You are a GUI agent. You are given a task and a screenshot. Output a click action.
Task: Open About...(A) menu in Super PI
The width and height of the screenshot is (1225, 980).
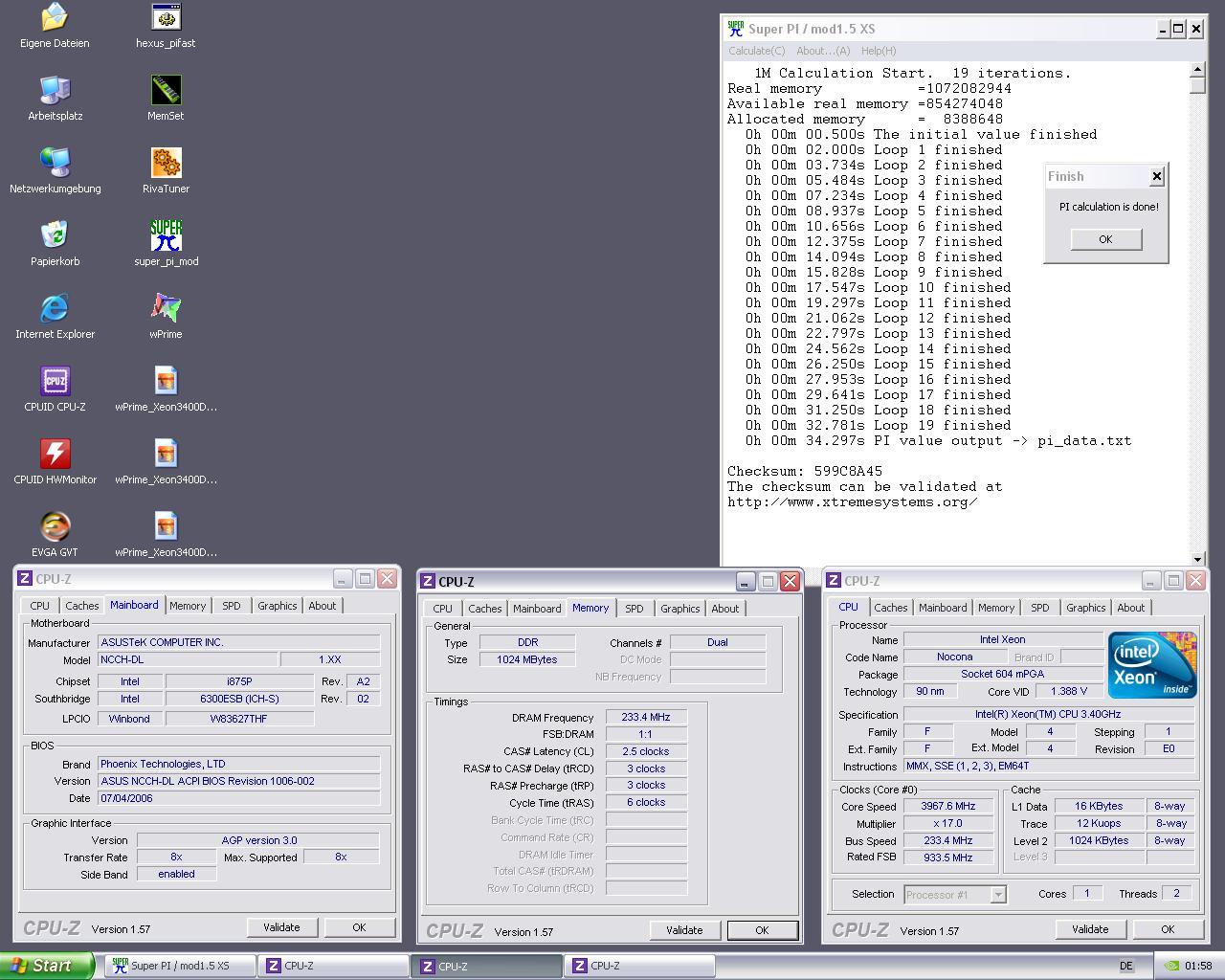(823, 51)
